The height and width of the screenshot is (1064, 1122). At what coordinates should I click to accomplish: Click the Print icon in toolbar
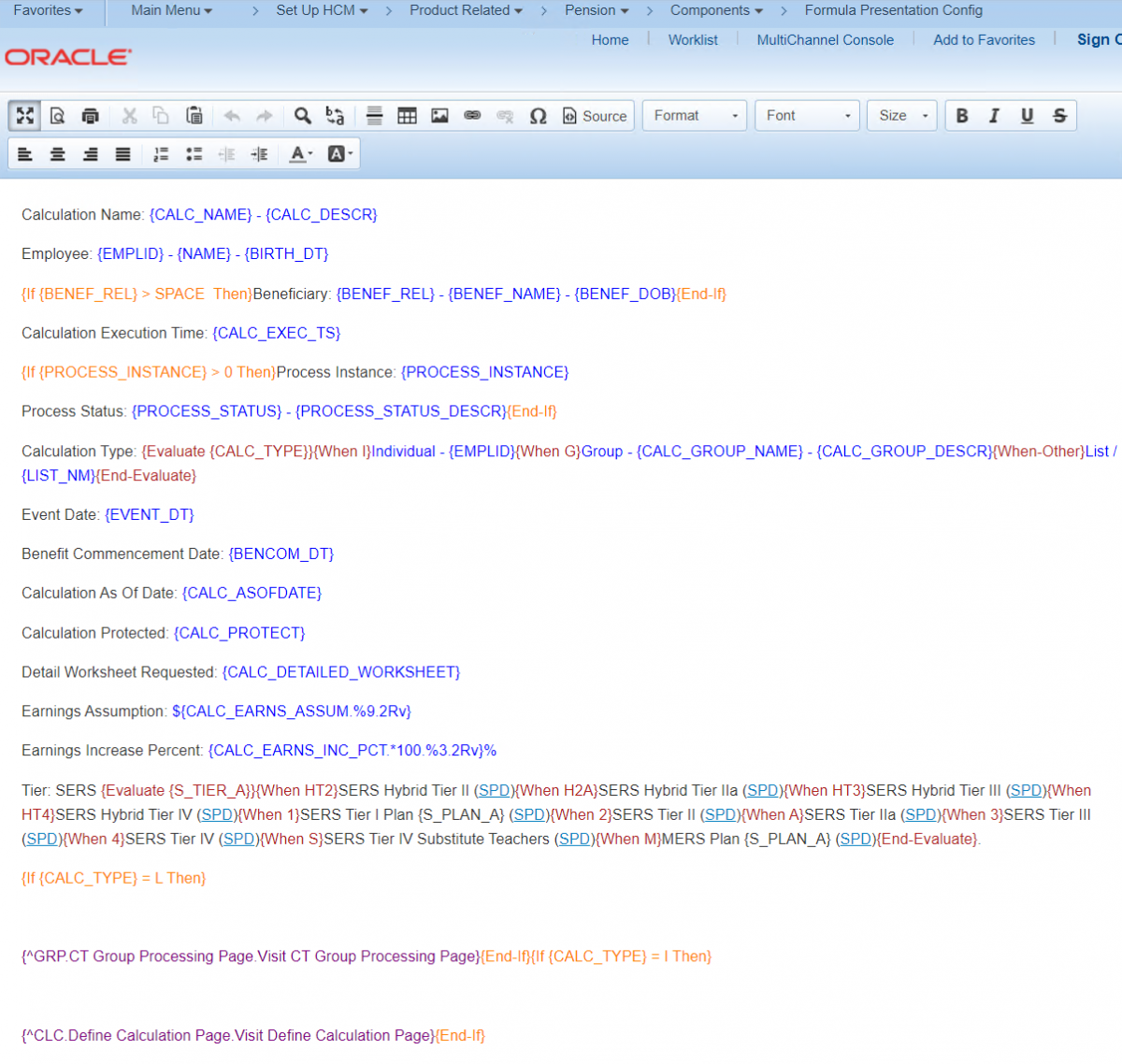[91, 116]
